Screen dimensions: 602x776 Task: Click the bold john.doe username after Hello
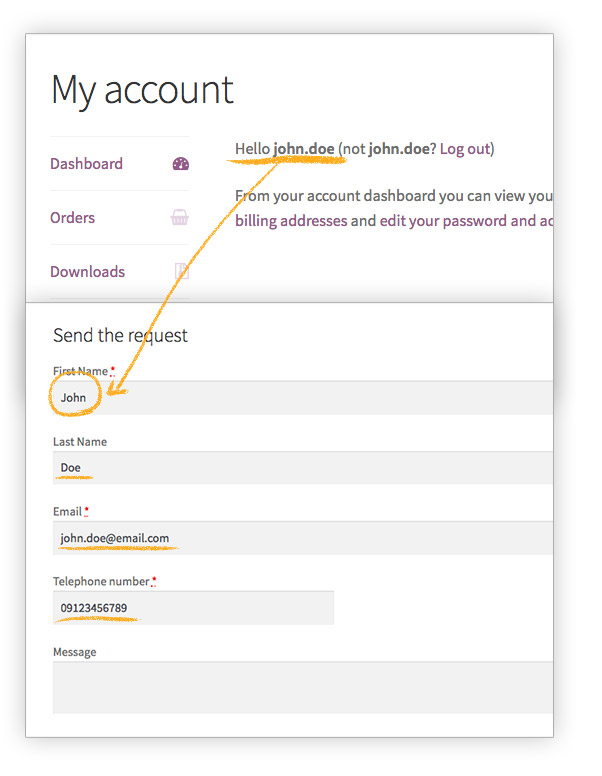(x=304, y=148)
